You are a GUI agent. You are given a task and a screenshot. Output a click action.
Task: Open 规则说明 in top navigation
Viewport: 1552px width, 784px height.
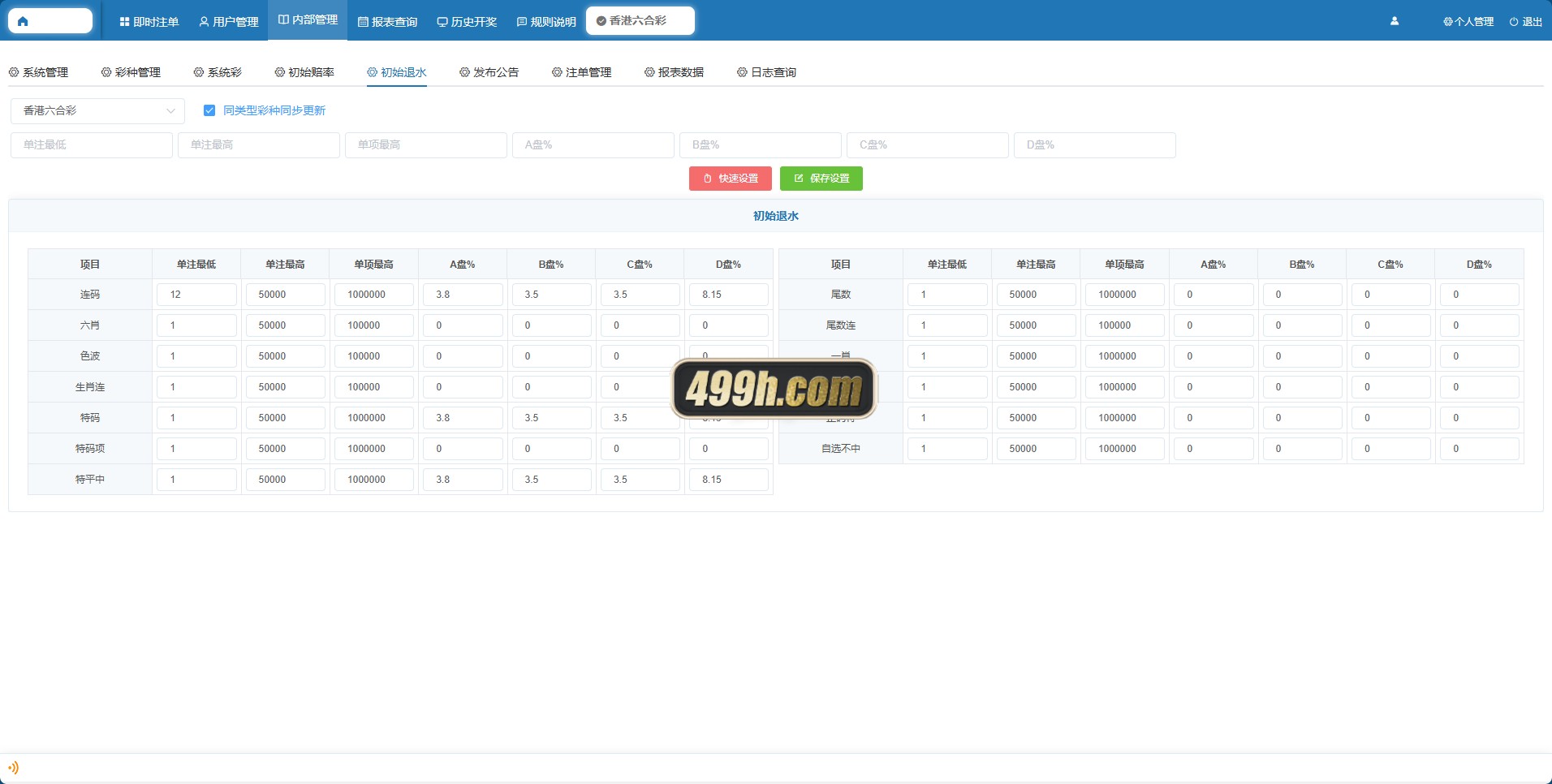pyautogui.click(x=546, y=22)
